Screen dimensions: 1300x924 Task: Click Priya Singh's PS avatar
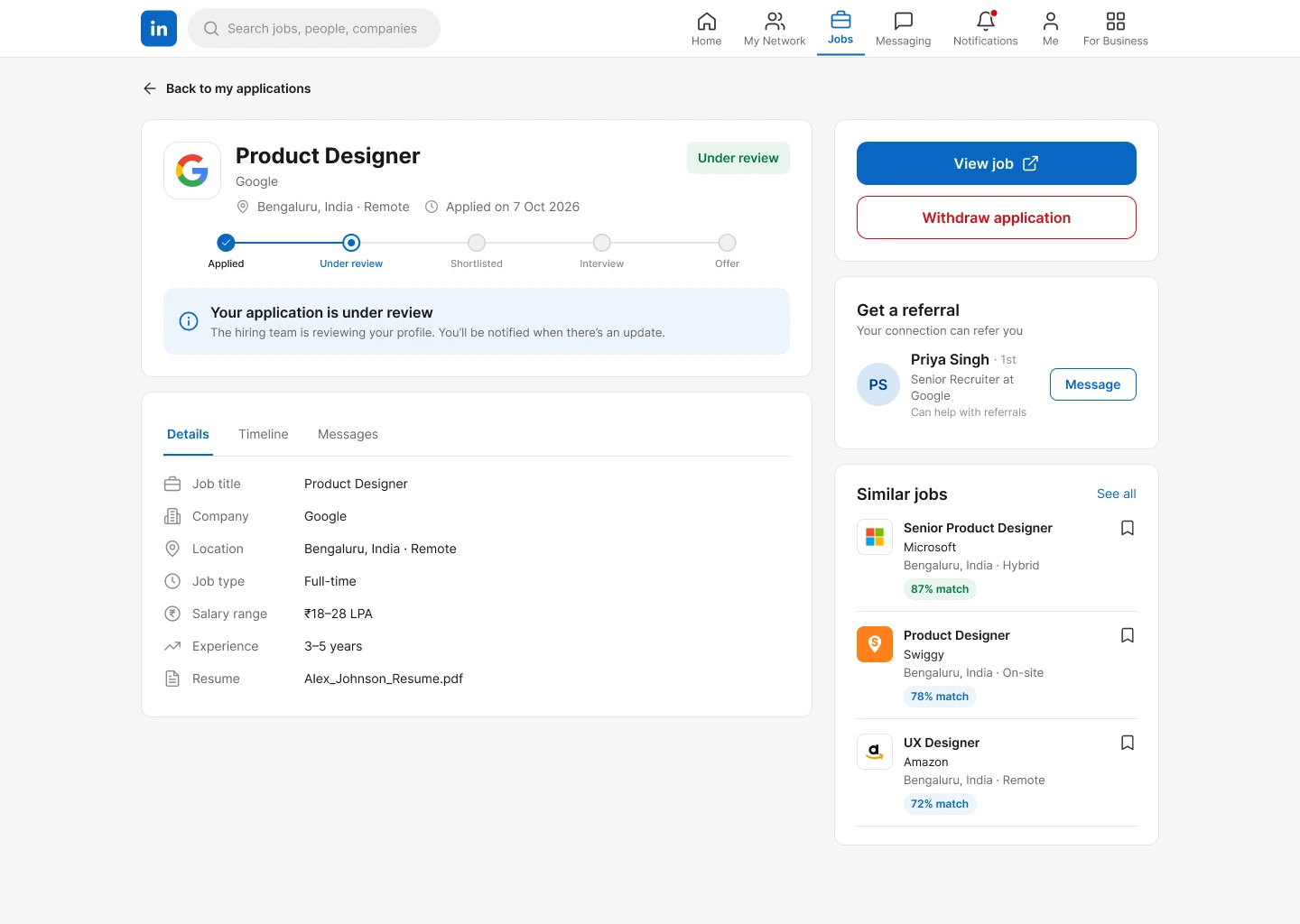coord(878,384)
